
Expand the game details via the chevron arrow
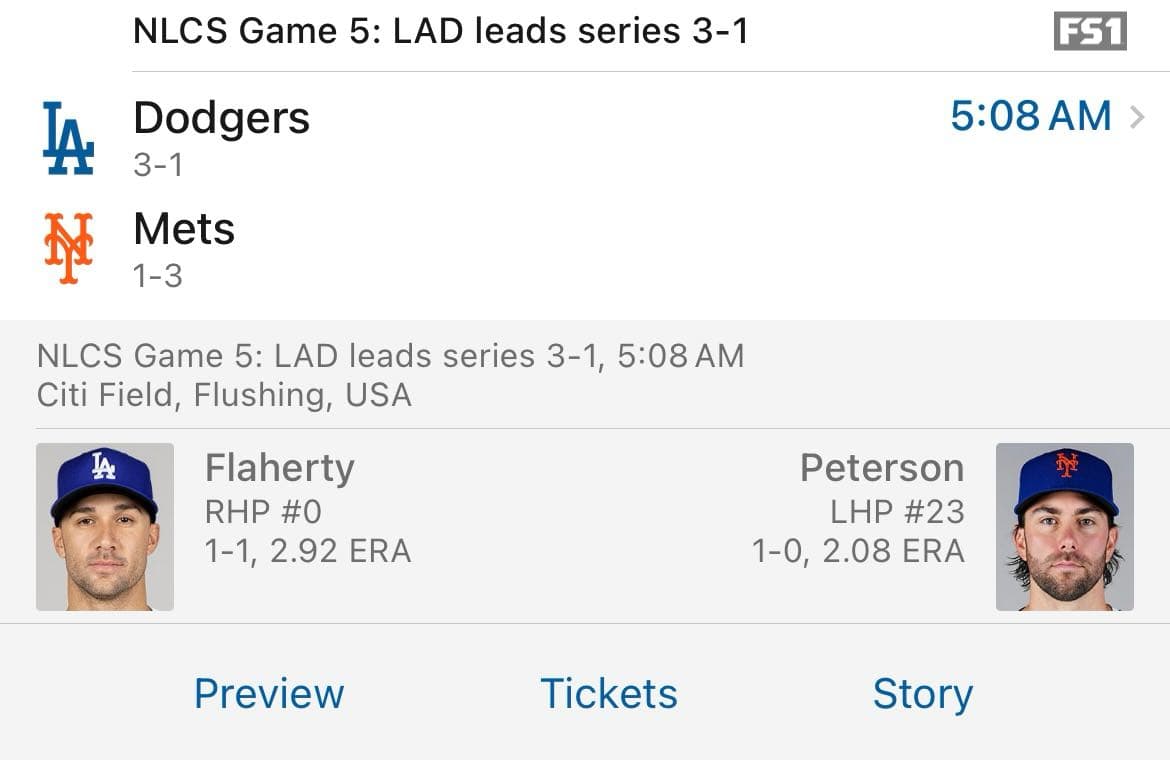[x=1140, y=116]
